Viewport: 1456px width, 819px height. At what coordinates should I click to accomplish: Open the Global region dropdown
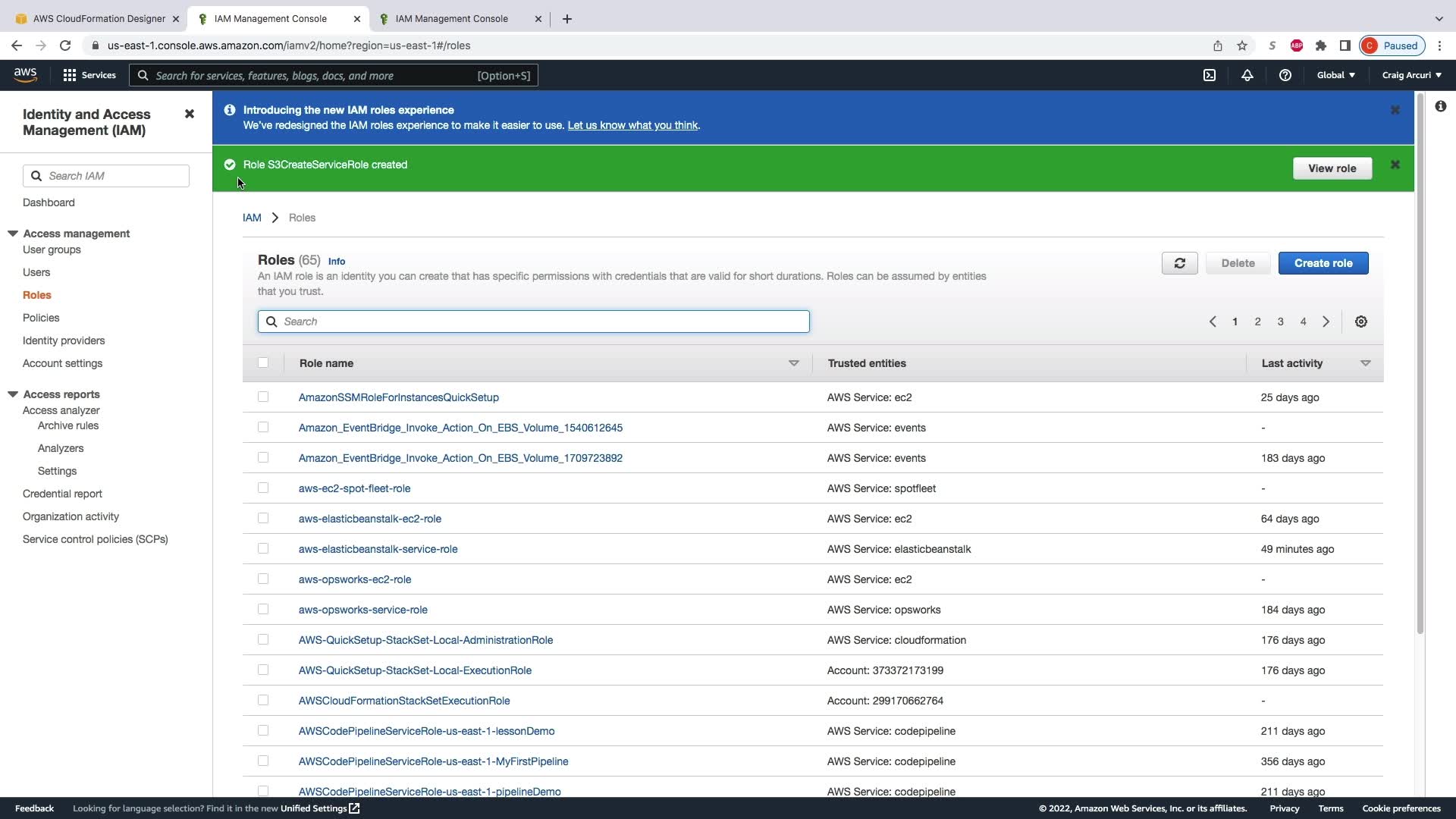1335,75
